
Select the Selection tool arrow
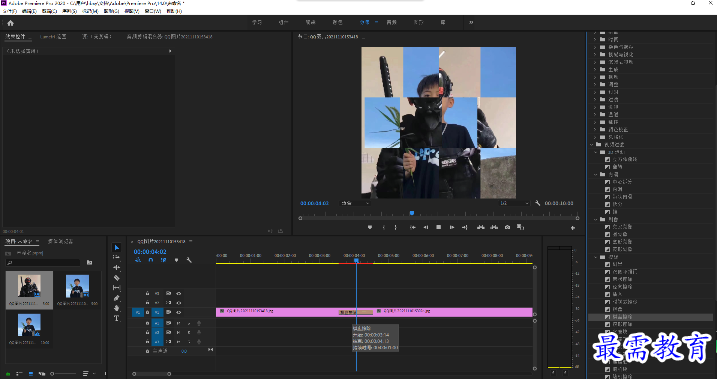tap(117, 248)
